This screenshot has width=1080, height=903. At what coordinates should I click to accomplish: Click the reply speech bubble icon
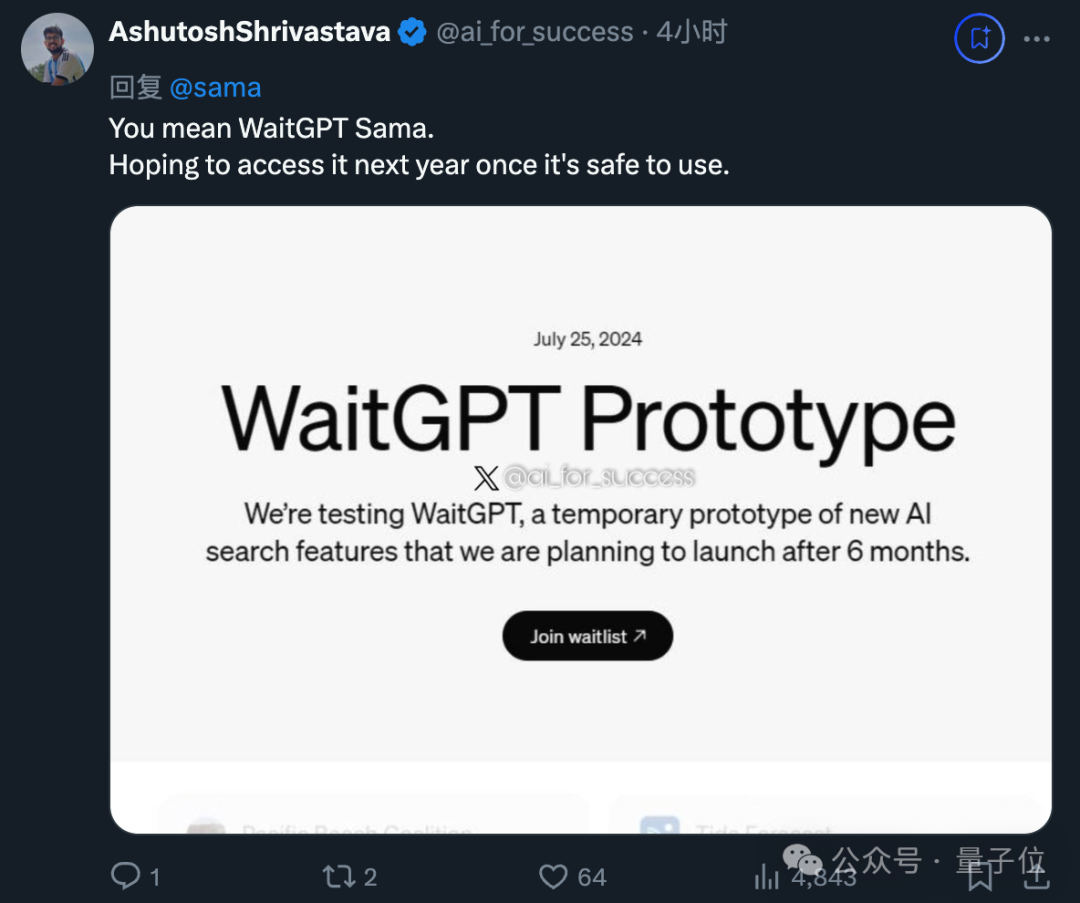tap(125, 876)
